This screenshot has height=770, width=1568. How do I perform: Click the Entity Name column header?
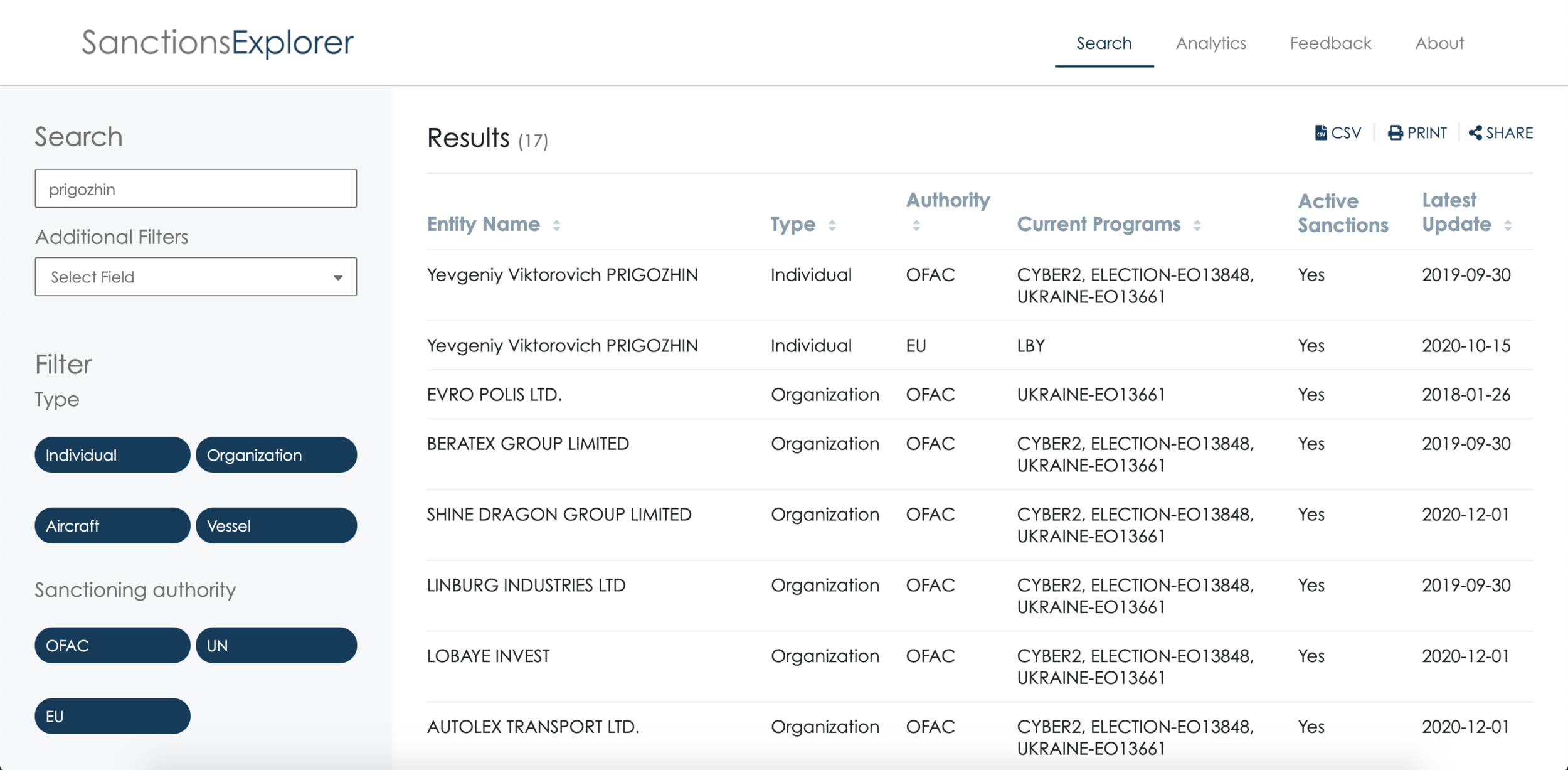[x=483, y=224]
